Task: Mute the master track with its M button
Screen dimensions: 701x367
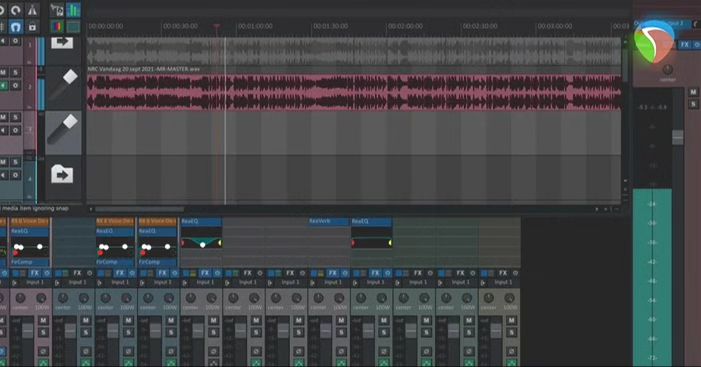Action: tap(693, 93)
